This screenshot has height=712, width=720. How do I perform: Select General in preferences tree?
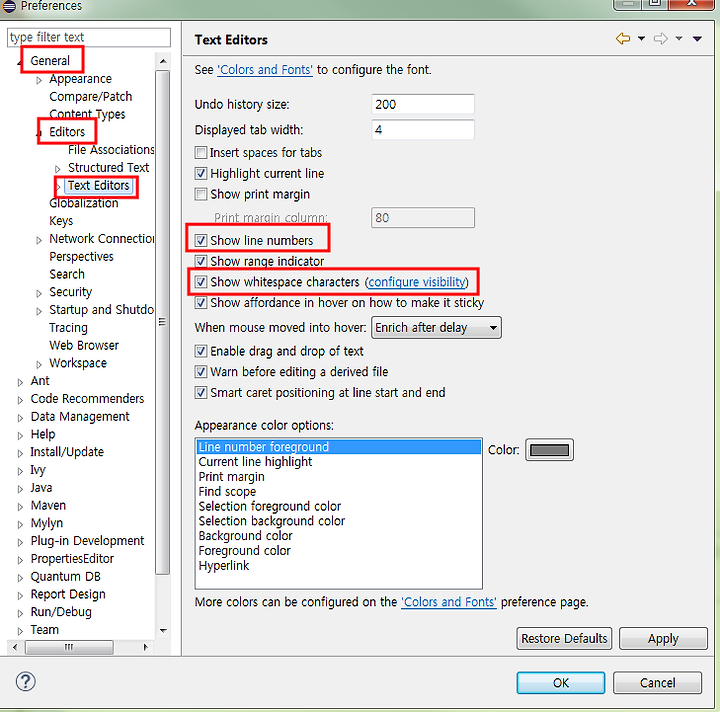(x=50, y=61)
